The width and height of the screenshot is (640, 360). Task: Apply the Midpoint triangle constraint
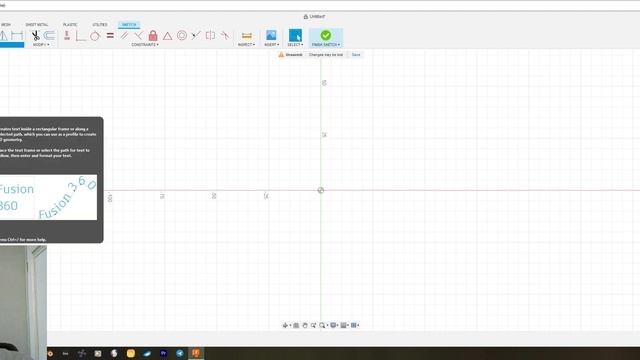point(167,36)
